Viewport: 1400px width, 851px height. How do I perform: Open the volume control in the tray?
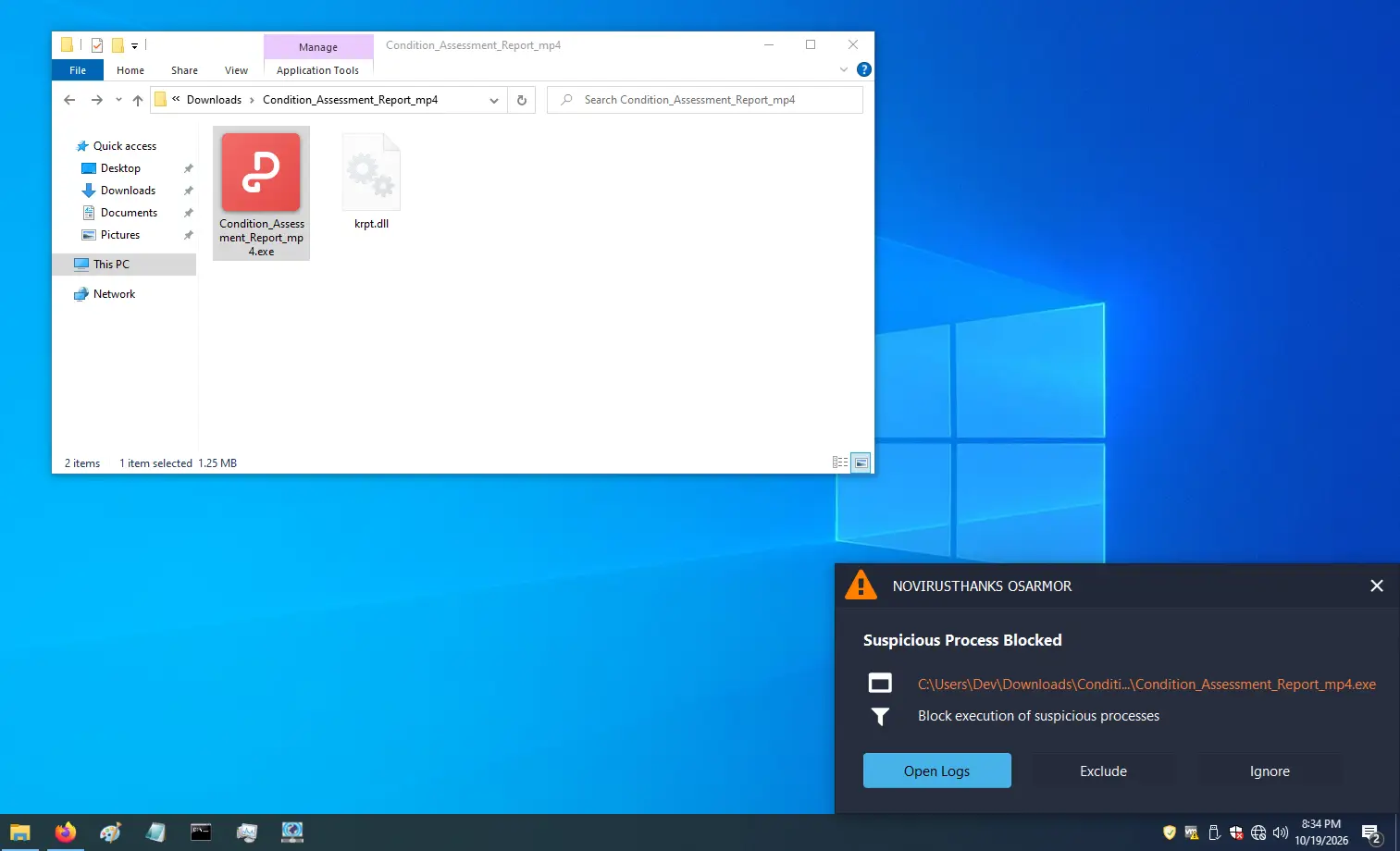pos(1281,832)
